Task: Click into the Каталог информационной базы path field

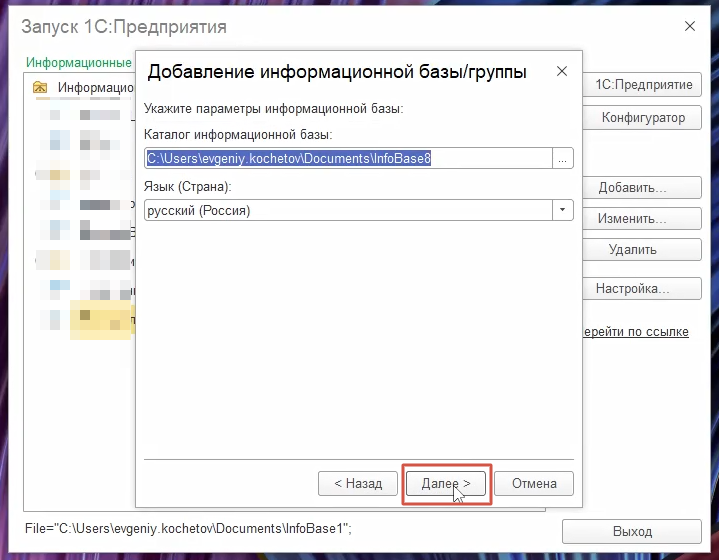Action: pos(348,158)
